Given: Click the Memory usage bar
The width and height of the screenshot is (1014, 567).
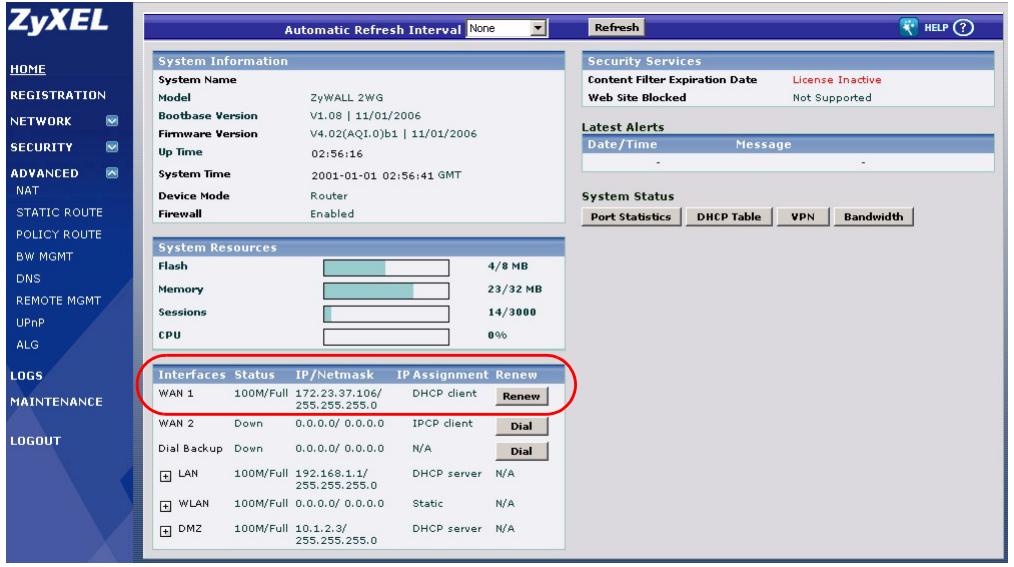Looking at the screenshot, I should point(386,290).
